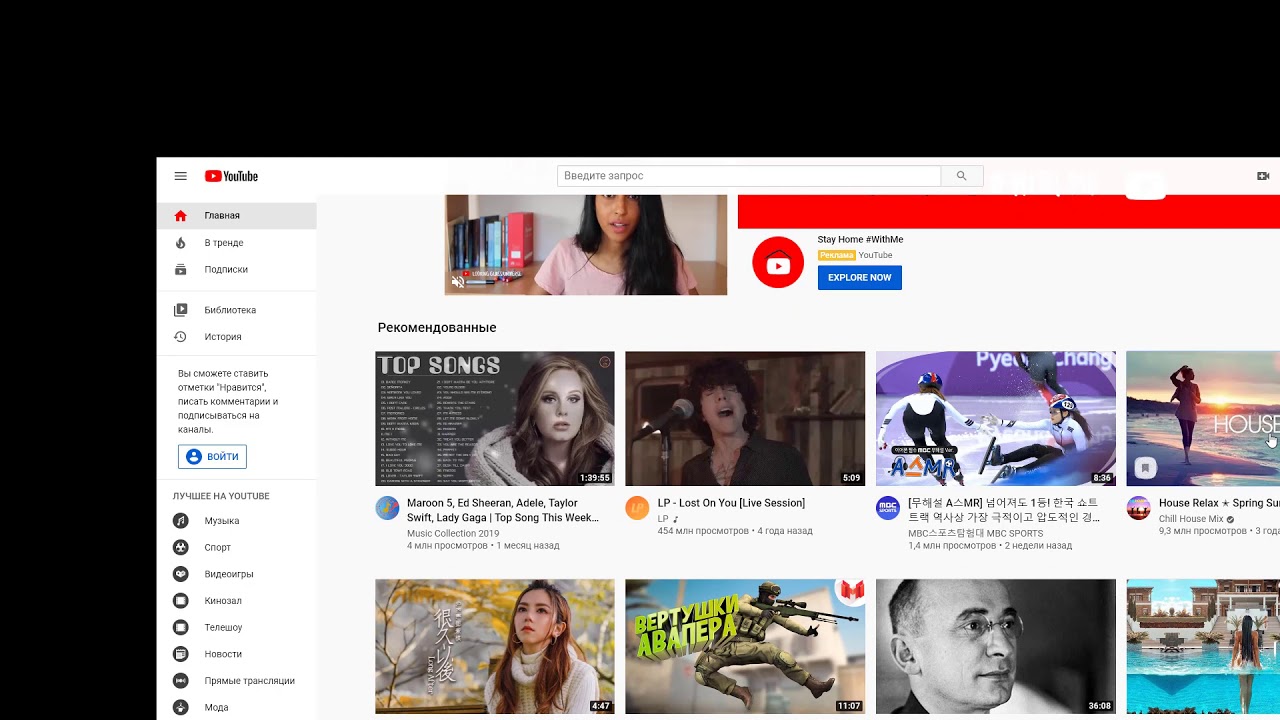Click the В тренде flame icon
1280x720 pixels.
point(180,243)
